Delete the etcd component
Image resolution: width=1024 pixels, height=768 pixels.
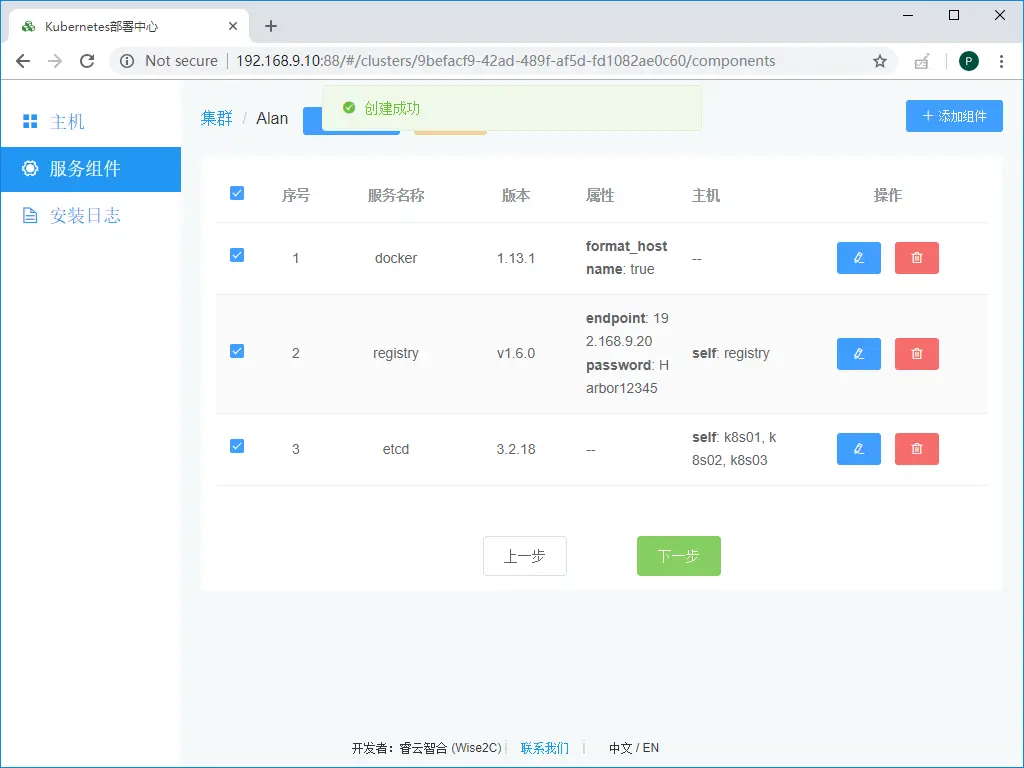[x=916, y=449]
